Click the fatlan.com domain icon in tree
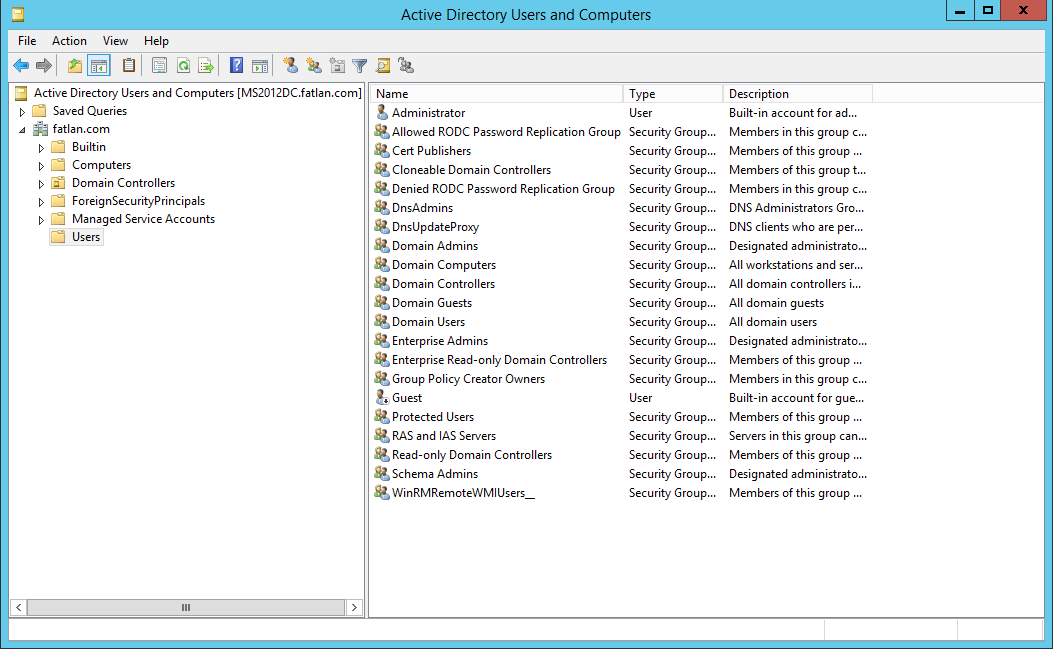This screenshot has width=1053, height=649. click(x=41, y=129)
